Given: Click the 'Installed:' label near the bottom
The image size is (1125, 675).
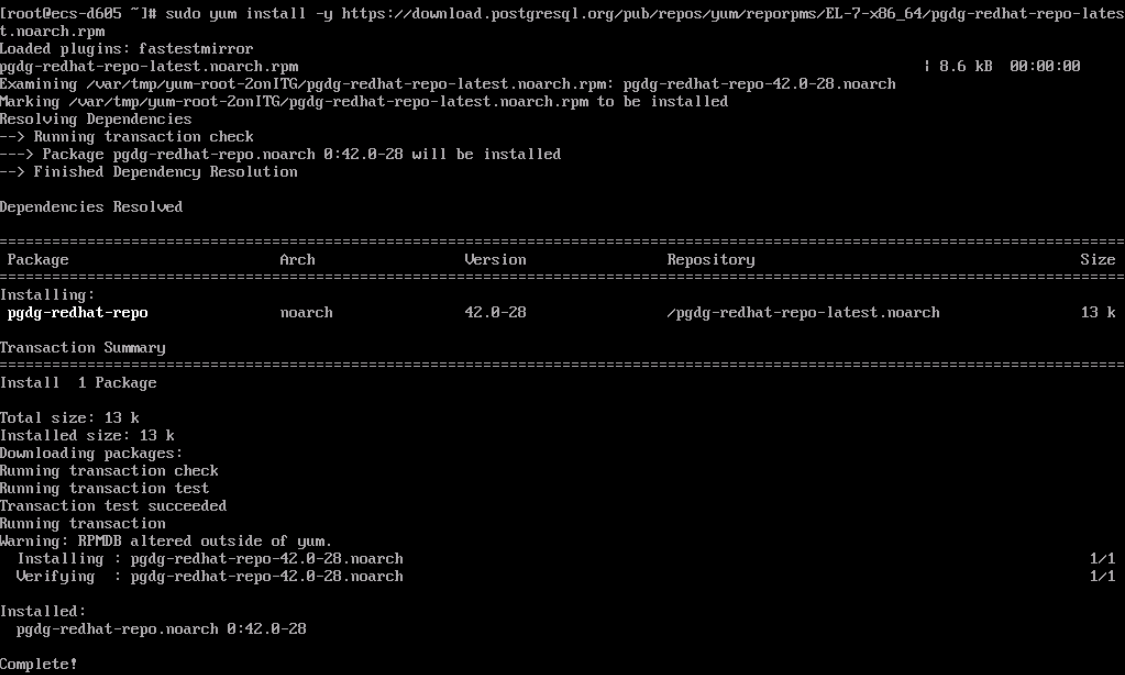Looking at the screenshot, I should [x=43, y=611].
